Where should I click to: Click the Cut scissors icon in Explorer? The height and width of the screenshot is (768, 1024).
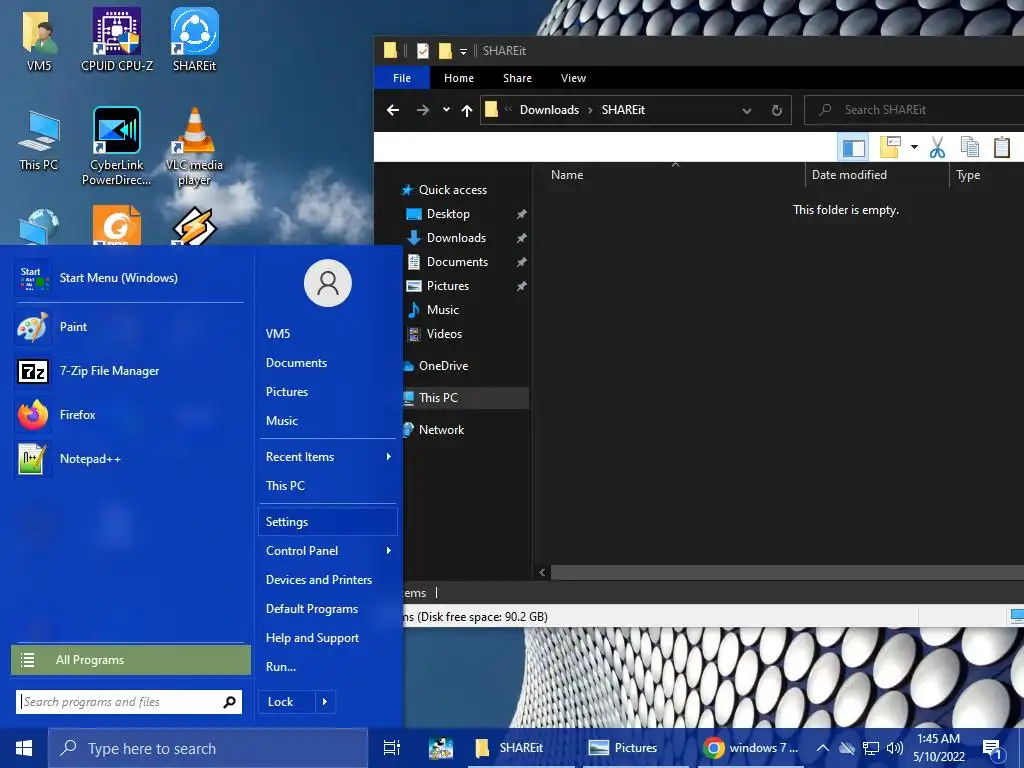point(937,147)
